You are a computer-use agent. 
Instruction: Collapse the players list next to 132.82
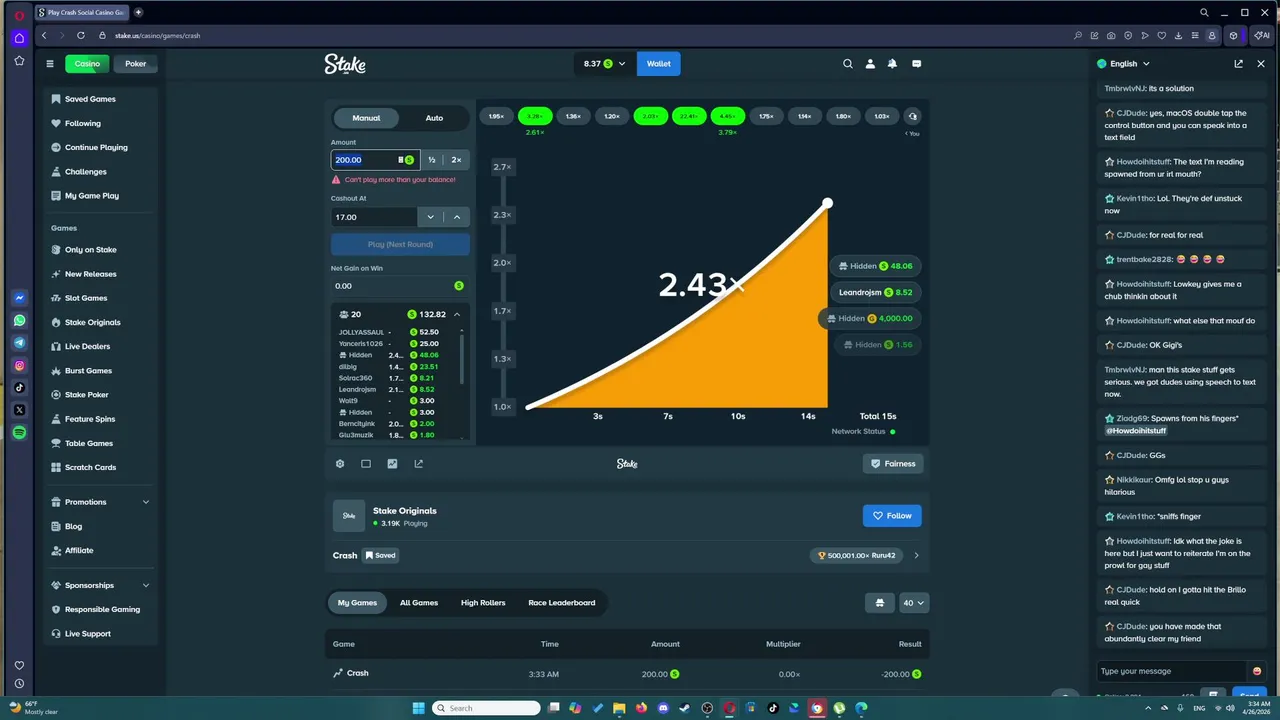457,314
